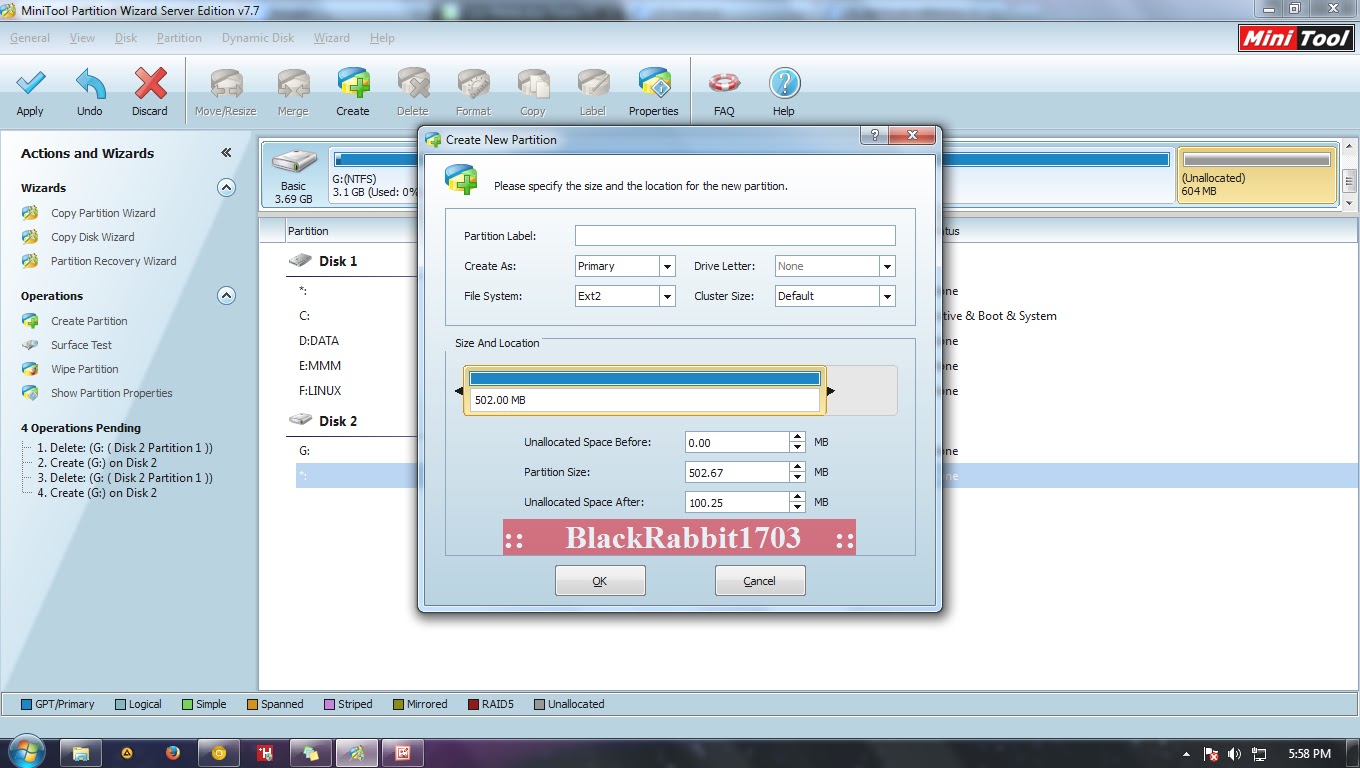Open the Drive Letter dropdown
The height and width of the screenshot is (768, 1360).
coord(886,266)
